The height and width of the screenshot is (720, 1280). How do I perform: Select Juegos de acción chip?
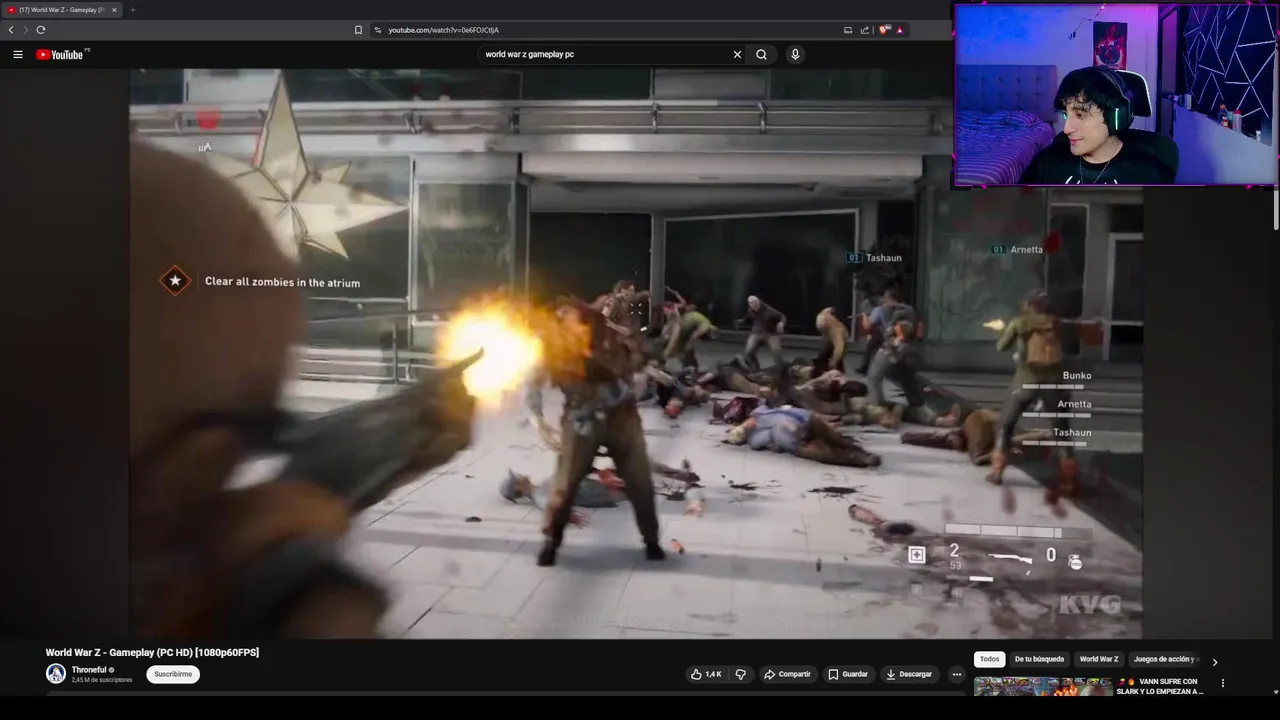[1165, 659]
